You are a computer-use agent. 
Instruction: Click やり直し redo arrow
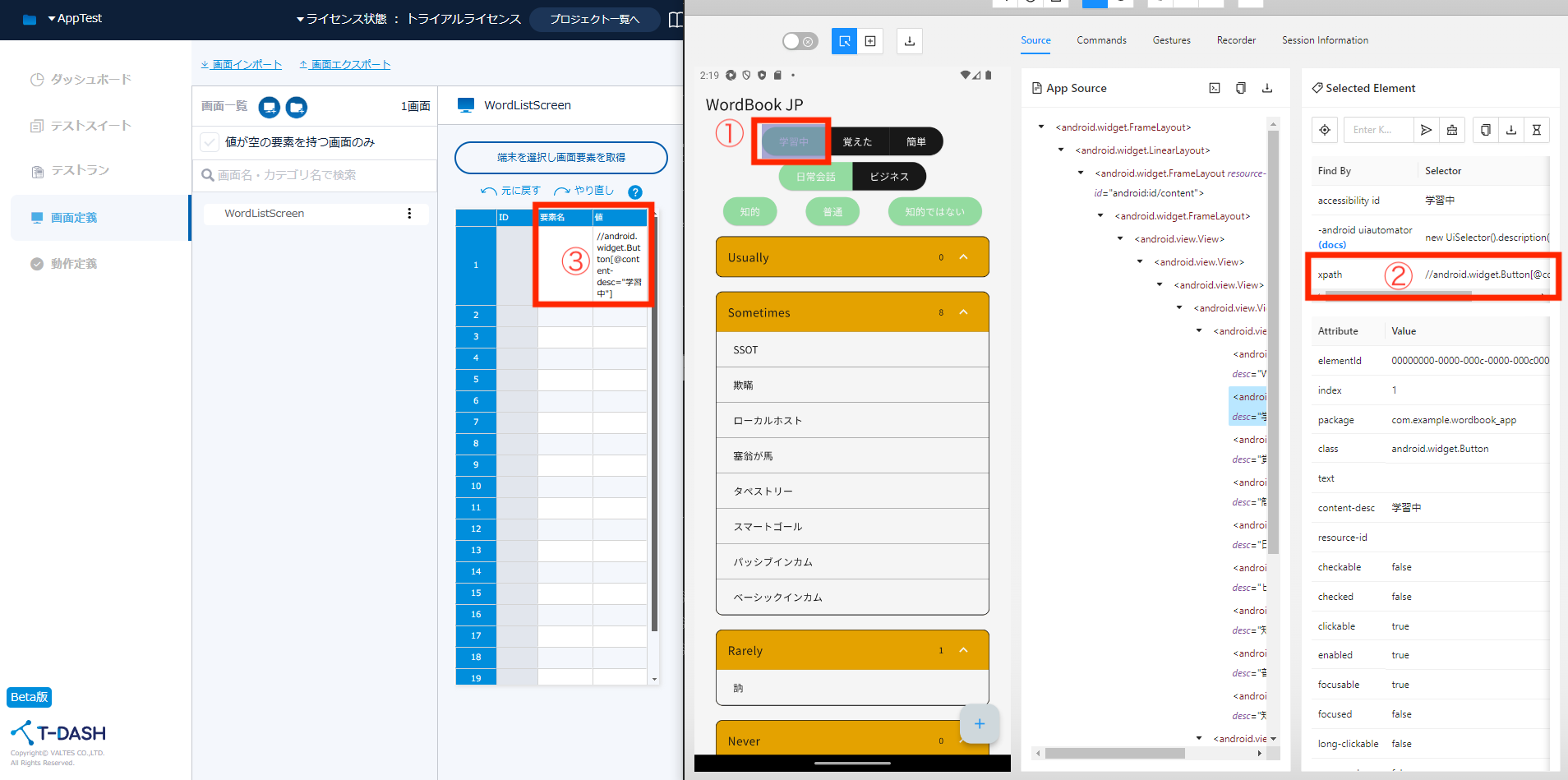click(562, 191)
